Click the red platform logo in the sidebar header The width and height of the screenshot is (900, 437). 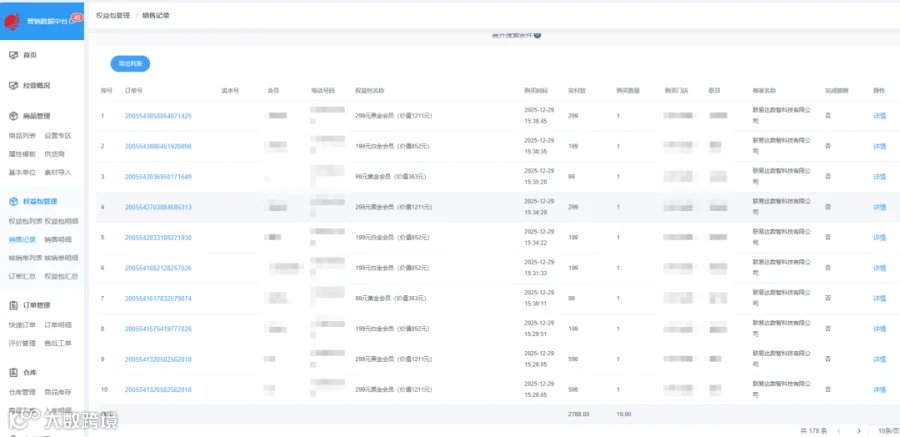tap(12, 21)
